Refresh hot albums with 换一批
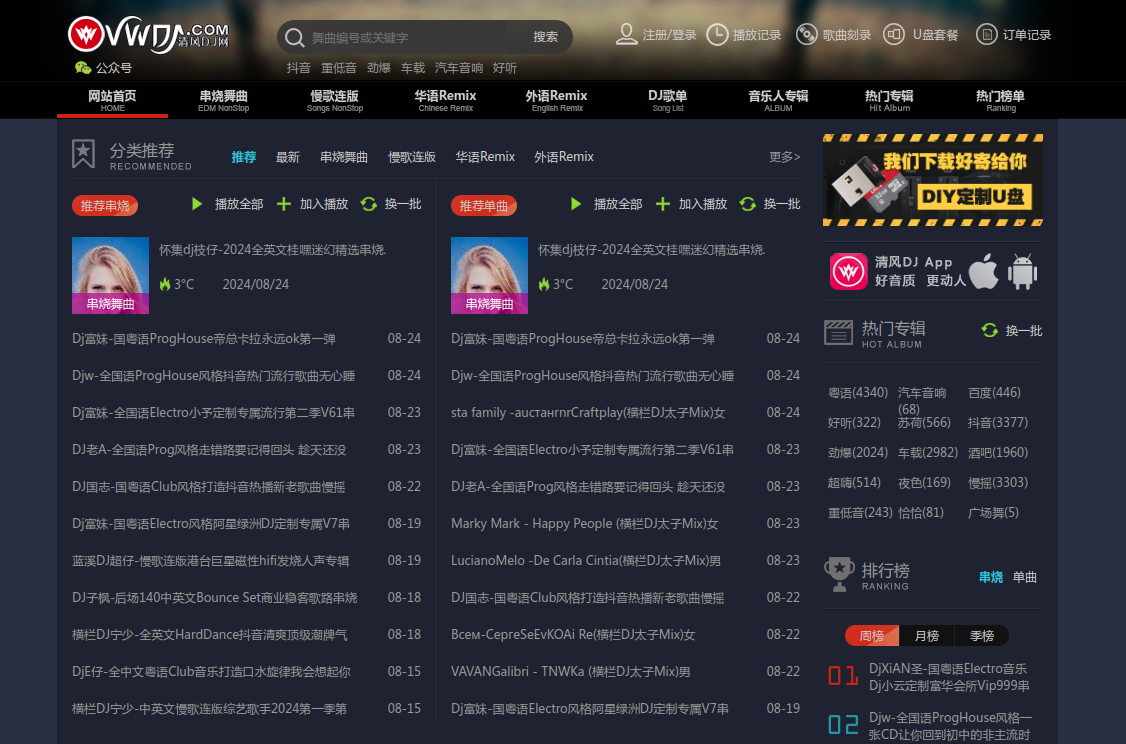Viewport: 1126px width, 744px height. (x=1012, y=330)
